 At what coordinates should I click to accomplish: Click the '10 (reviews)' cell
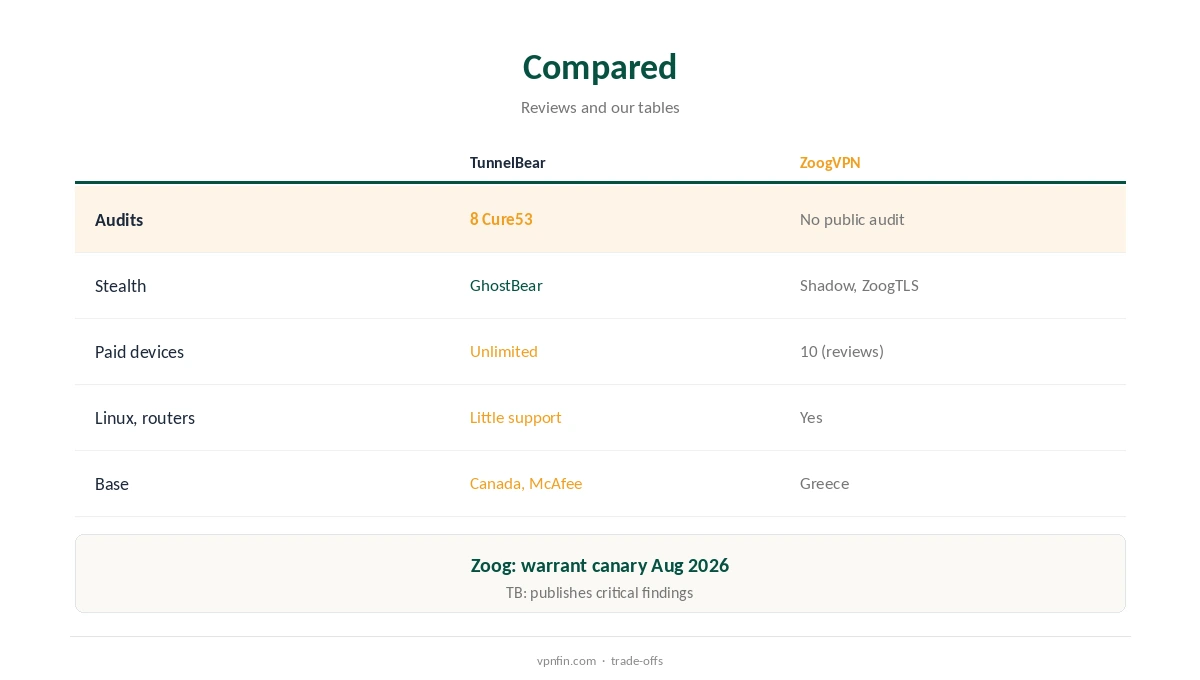click(x=842, y=351)
